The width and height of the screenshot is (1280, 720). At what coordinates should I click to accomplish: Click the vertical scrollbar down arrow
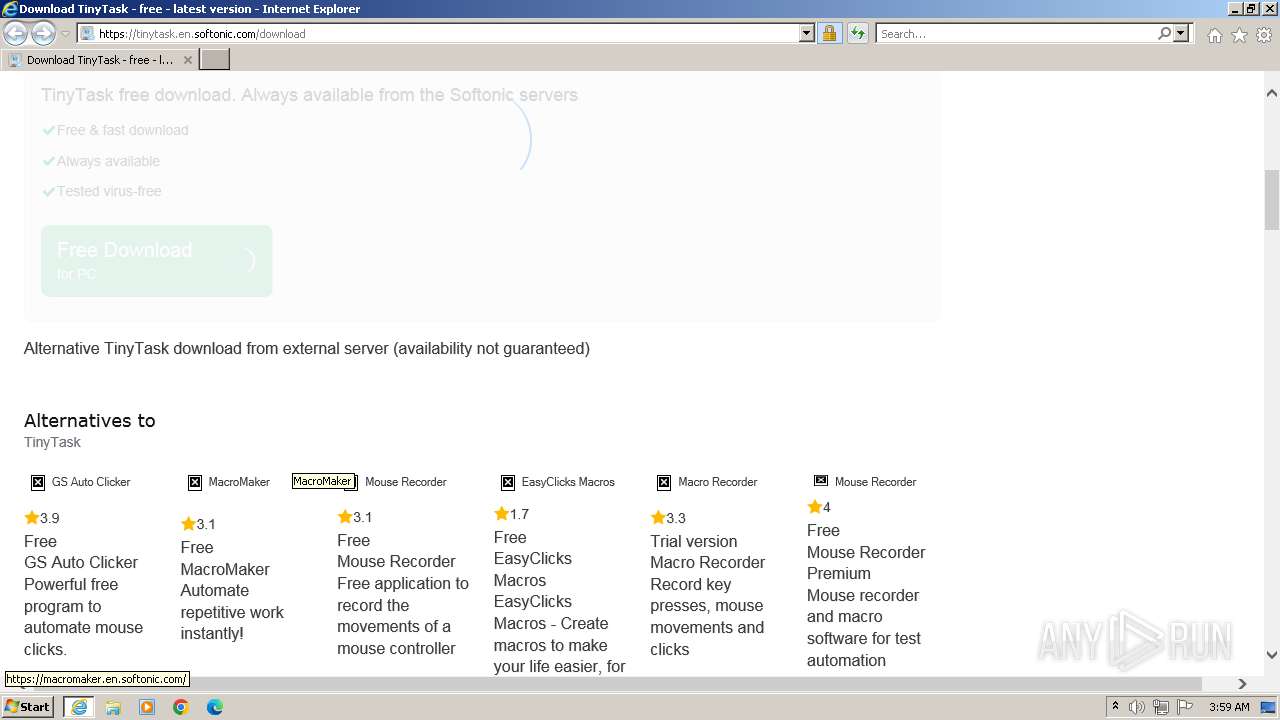[1271, 655]
